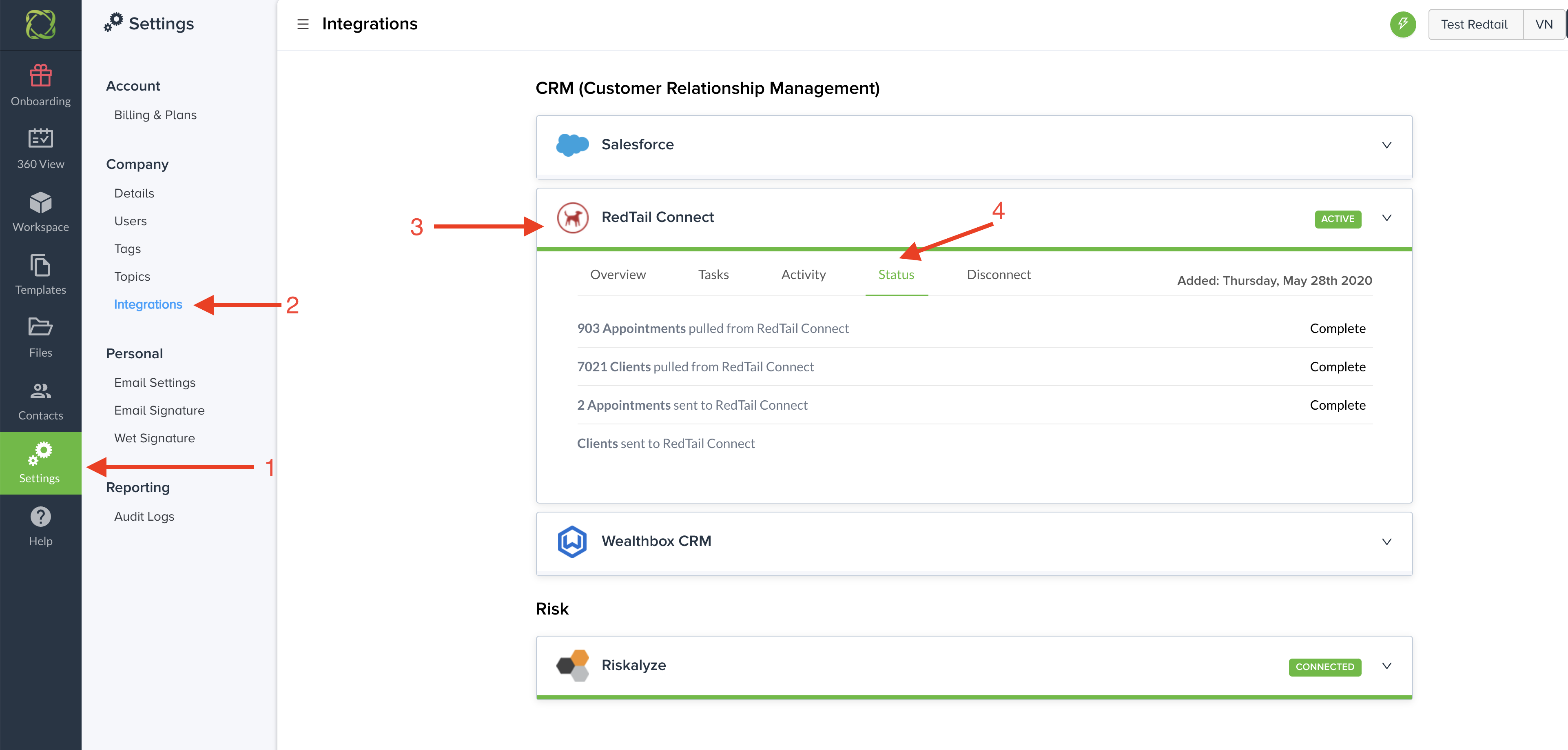Screen dimensions: 1568x750
Task: Open Help question mark icon
Action: (40, 517)
